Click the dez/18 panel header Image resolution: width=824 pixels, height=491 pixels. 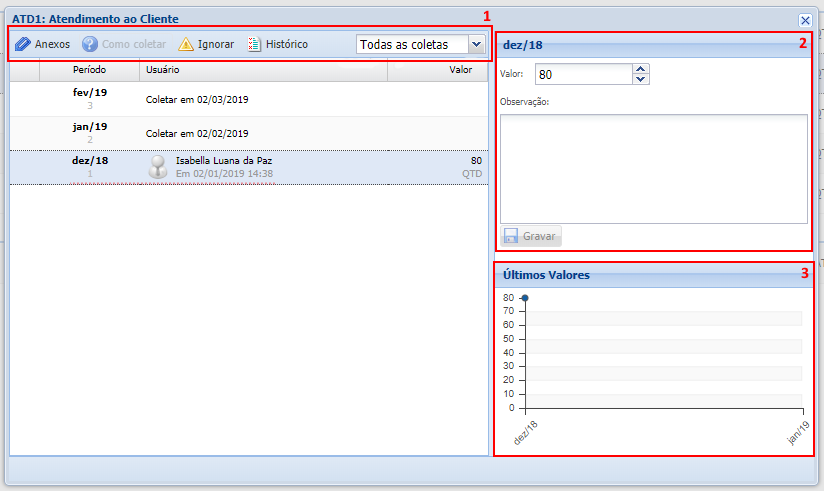[x=654, y=45]
